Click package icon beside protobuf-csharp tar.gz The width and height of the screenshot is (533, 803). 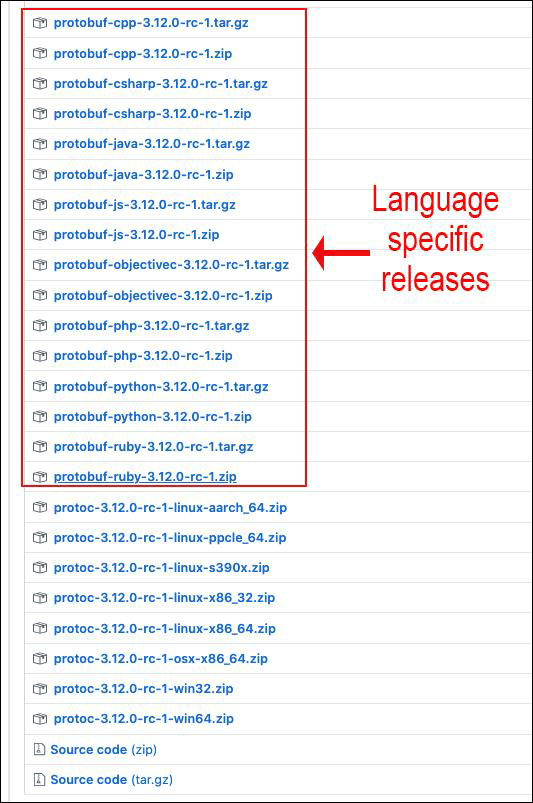tap(40, 83)
